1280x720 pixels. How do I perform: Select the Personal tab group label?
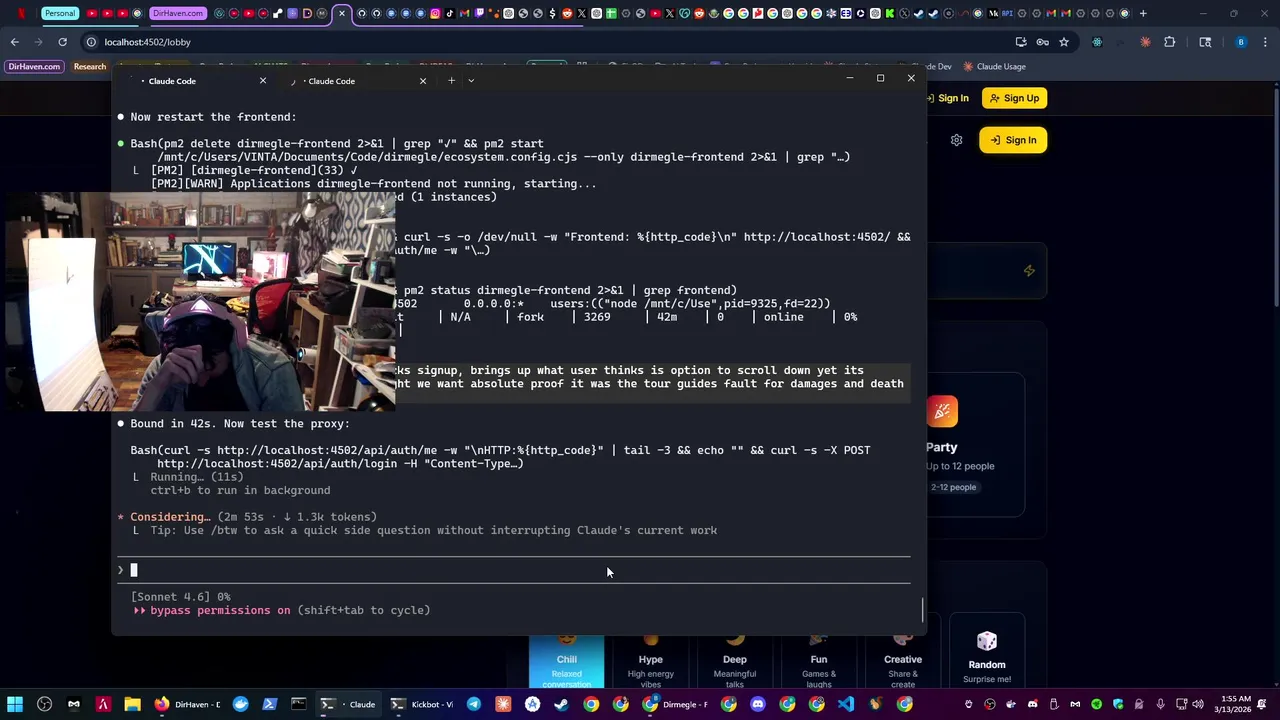(60, 13)
